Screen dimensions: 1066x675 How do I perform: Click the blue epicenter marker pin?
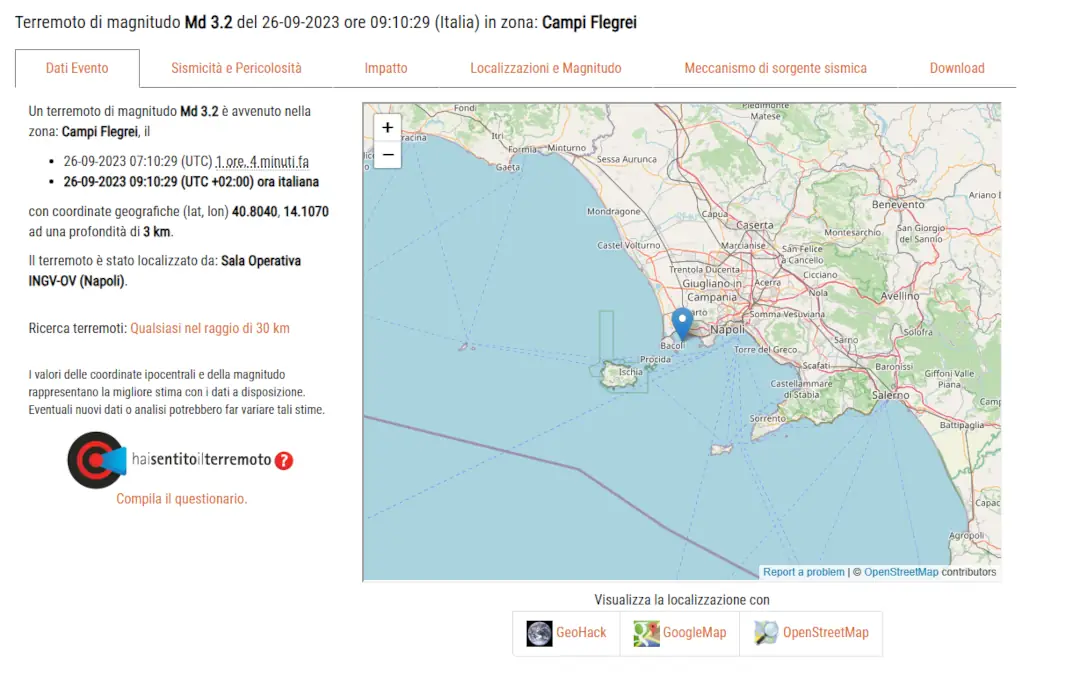[682, 323]
